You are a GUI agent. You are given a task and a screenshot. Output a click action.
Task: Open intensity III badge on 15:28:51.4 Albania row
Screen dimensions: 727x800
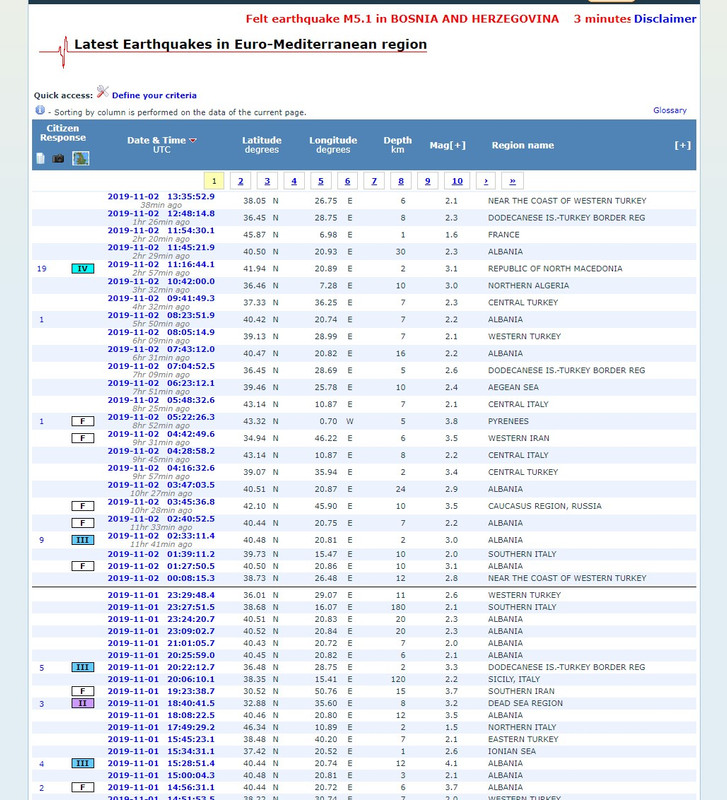point(83,763)
